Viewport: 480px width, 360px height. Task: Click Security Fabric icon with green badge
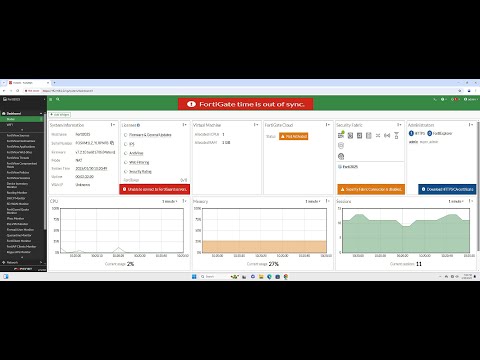341,135
